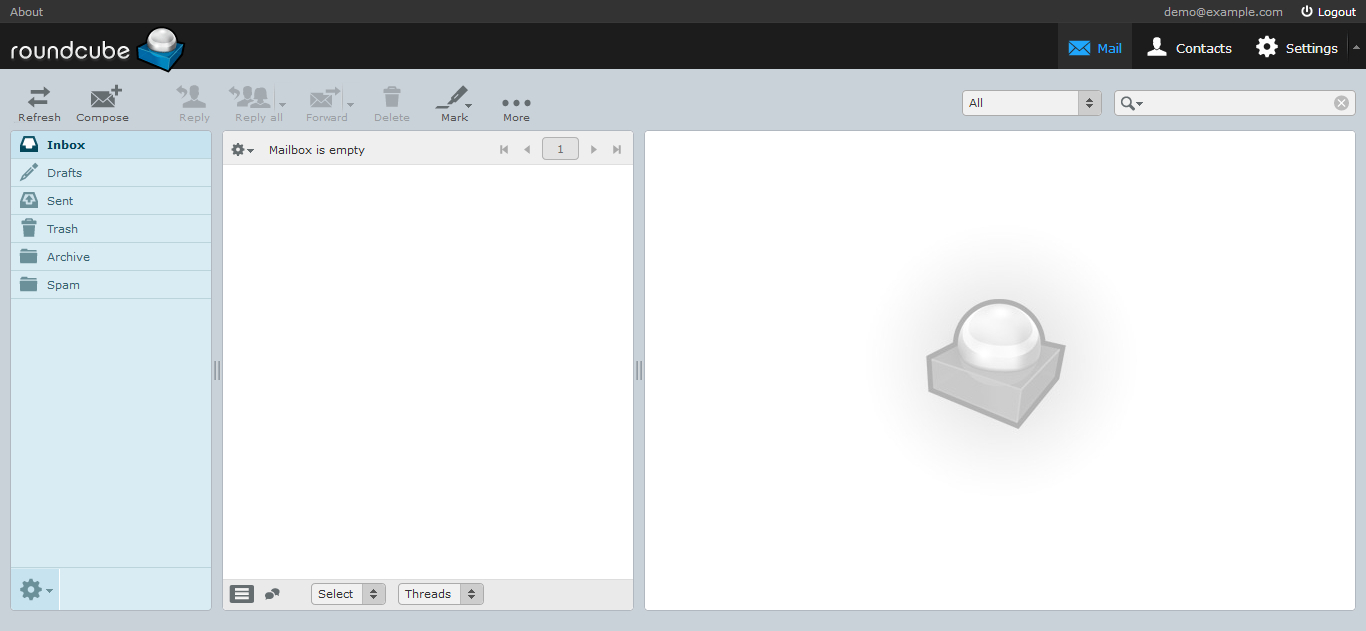Toggle the conversation view bubbles icon
Viewport: 1366px width, 631px height.
click(x=272, y=593)
